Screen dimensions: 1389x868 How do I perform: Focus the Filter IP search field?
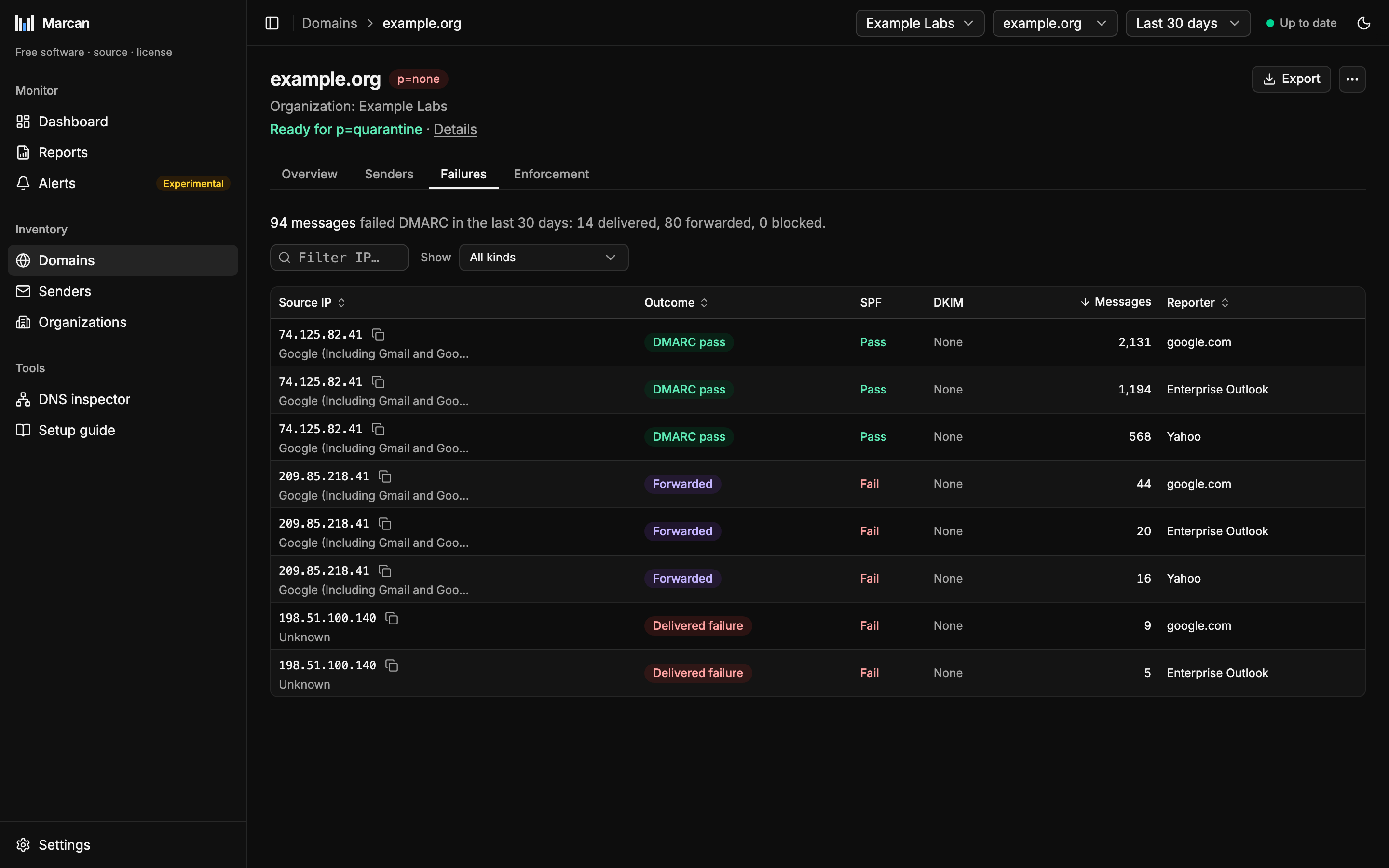coord(339,257)
